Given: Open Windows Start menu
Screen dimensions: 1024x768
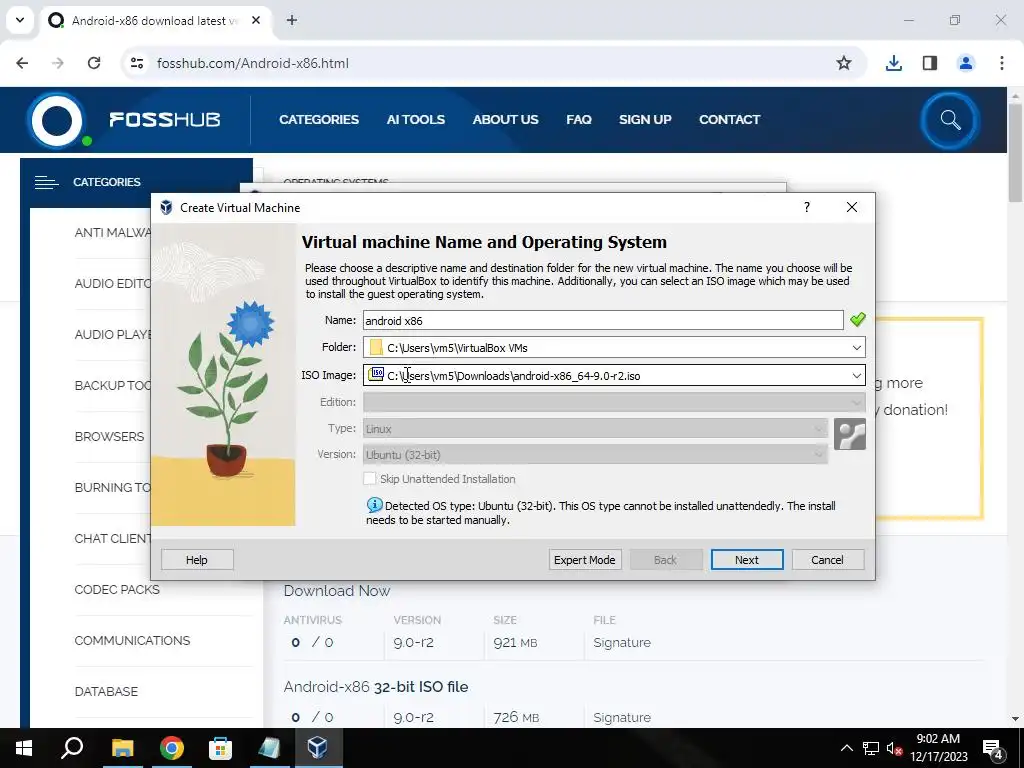Looking at the screenshot, I should tap(24, 748).
